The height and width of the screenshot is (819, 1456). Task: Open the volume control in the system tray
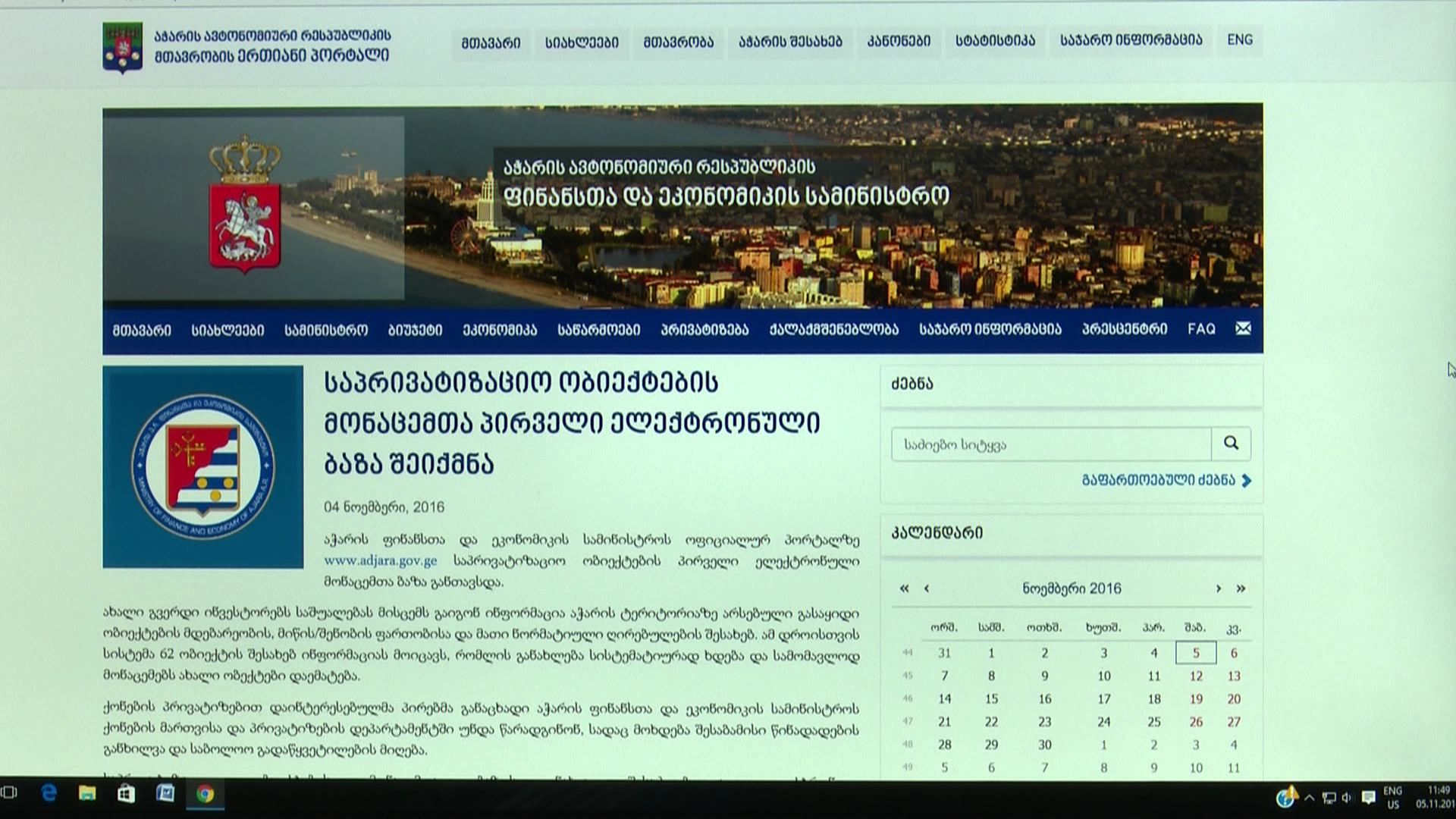tap(1347, 798)
